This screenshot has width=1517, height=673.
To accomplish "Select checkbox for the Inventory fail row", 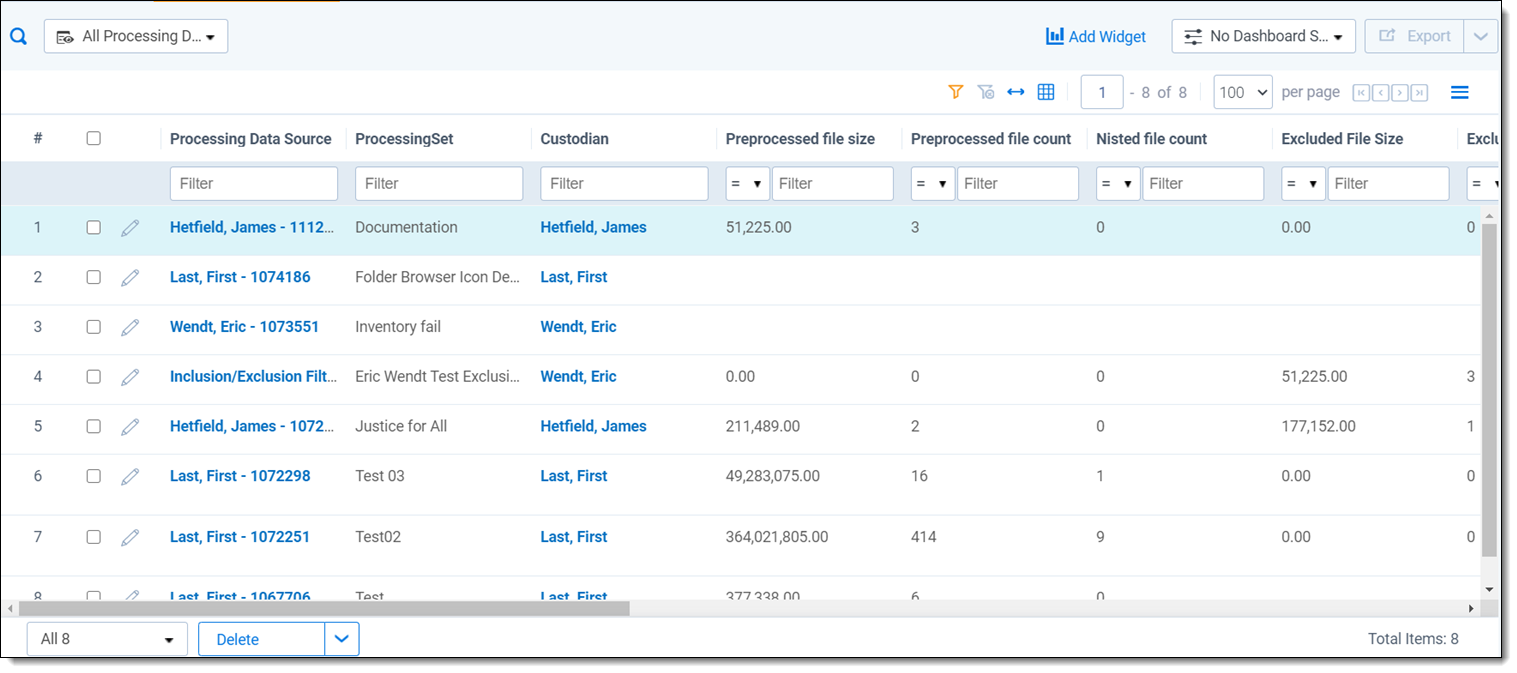I will coord(93,327).
